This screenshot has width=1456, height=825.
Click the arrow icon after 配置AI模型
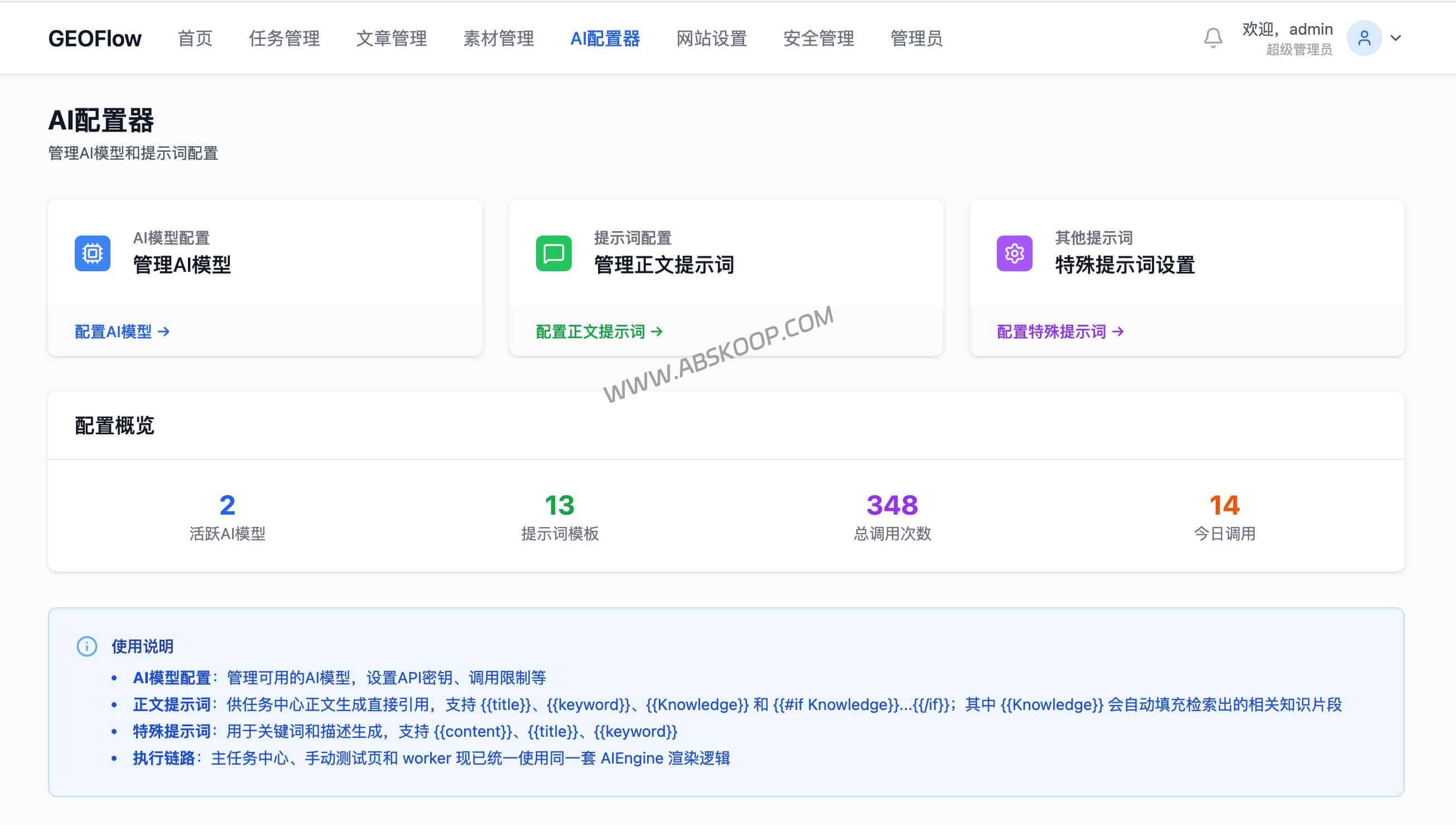165,332
